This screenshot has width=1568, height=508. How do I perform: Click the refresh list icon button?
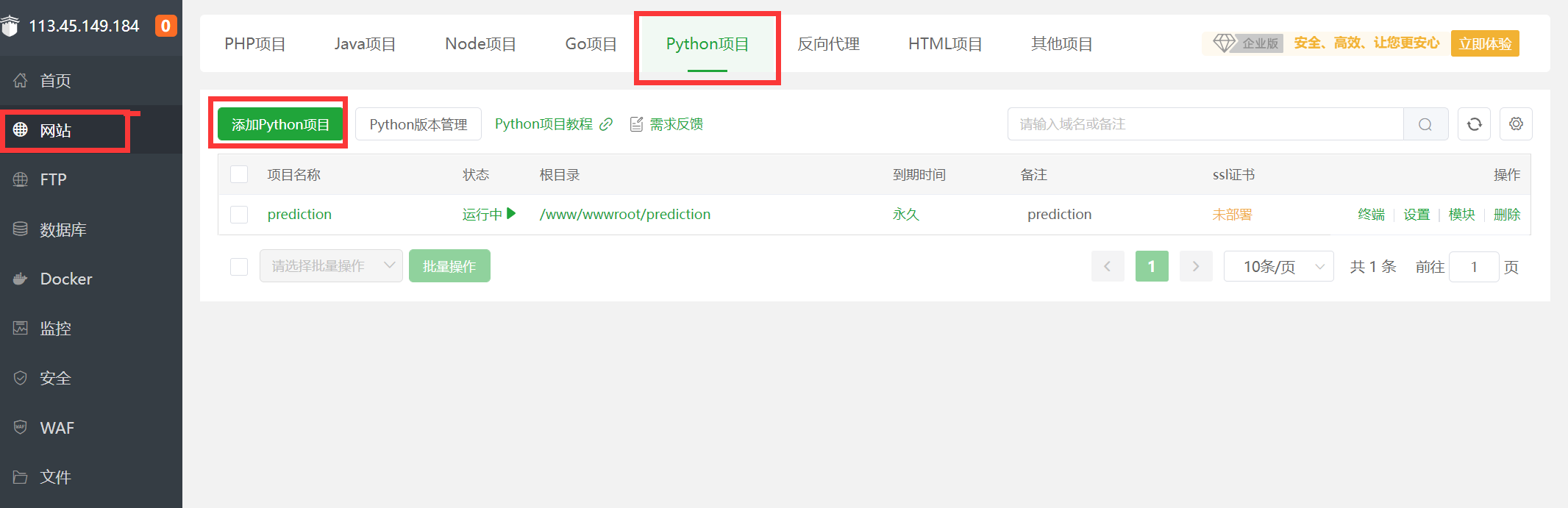tap(1475, 124)
